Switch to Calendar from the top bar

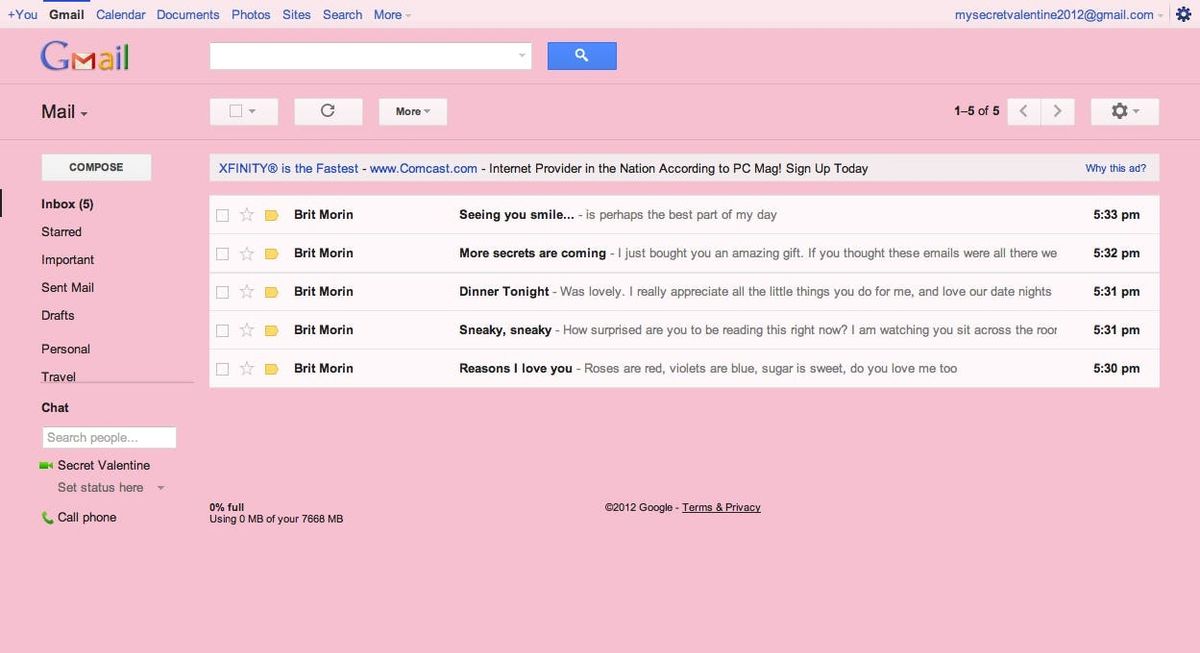120,14
